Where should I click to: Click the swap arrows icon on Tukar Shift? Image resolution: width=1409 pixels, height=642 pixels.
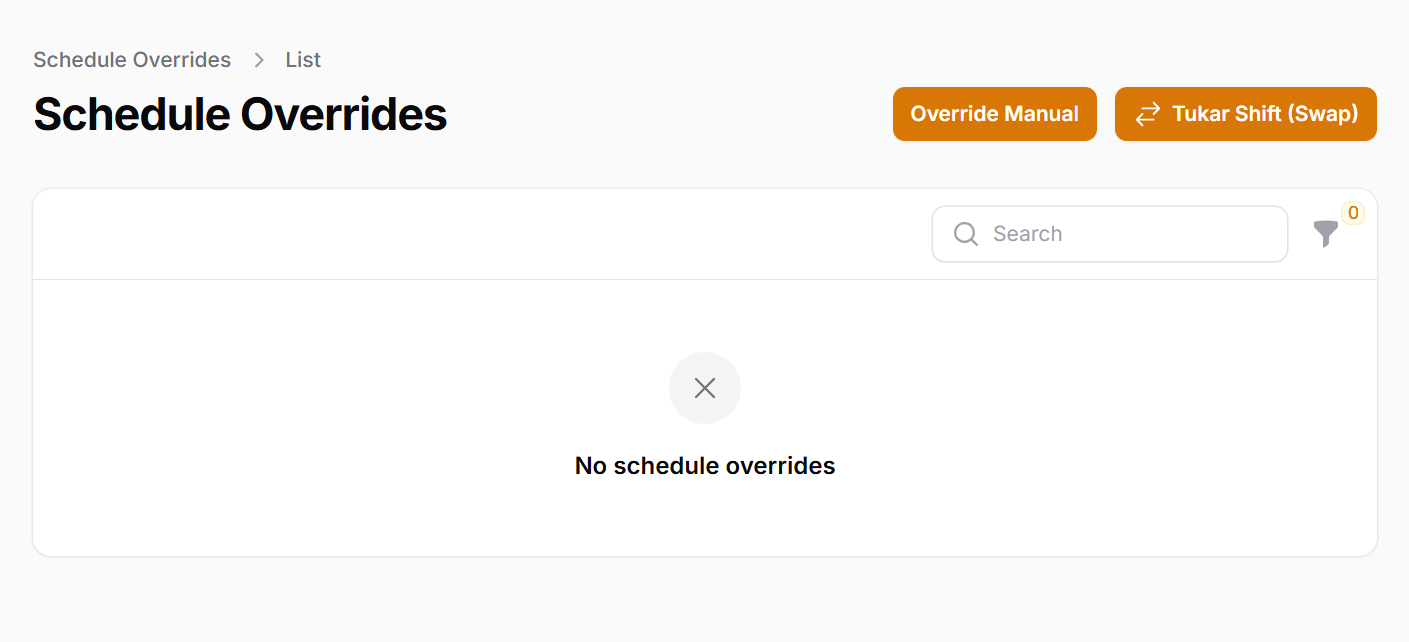point(1147,114)
